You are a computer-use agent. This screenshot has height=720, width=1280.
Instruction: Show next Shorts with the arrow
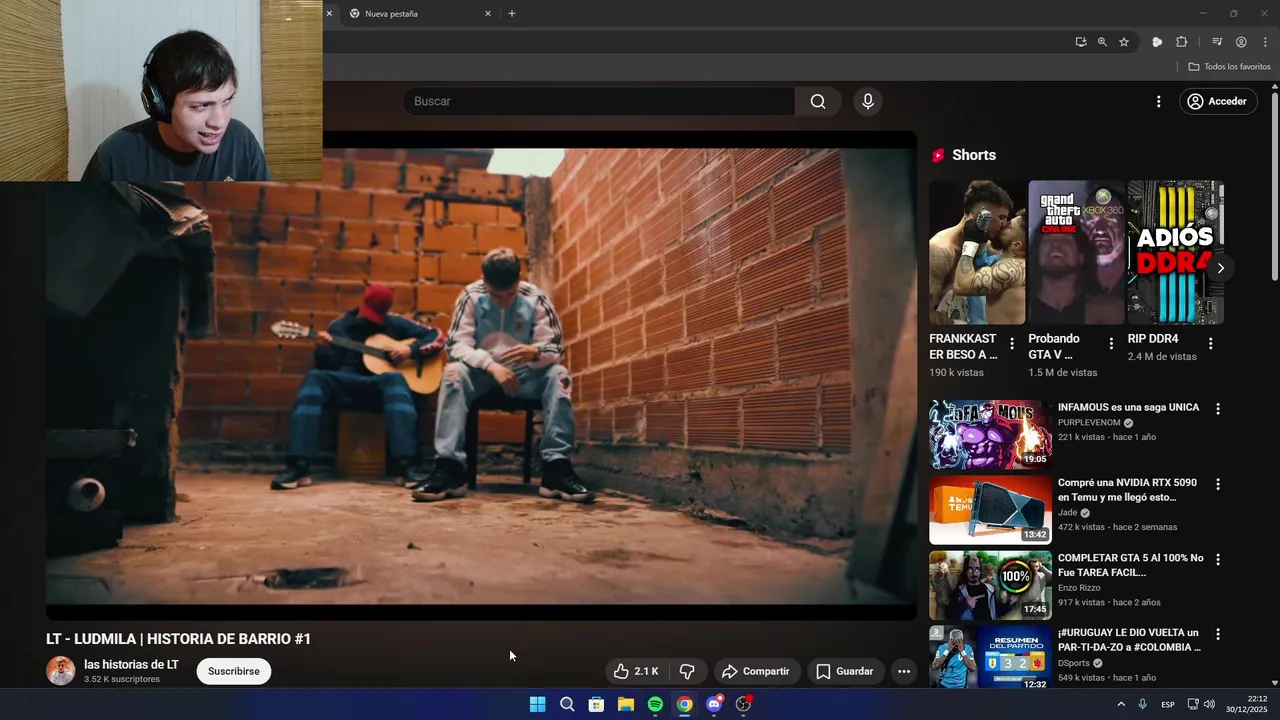click(x=1220, y=268)
